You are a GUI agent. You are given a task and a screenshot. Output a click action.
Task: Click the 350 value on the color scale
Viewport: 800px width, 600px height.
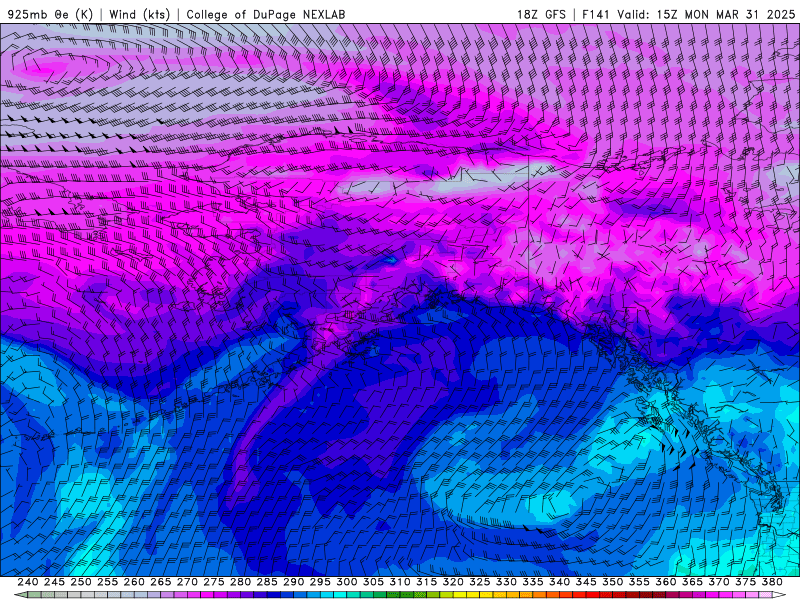click(613, 582)
